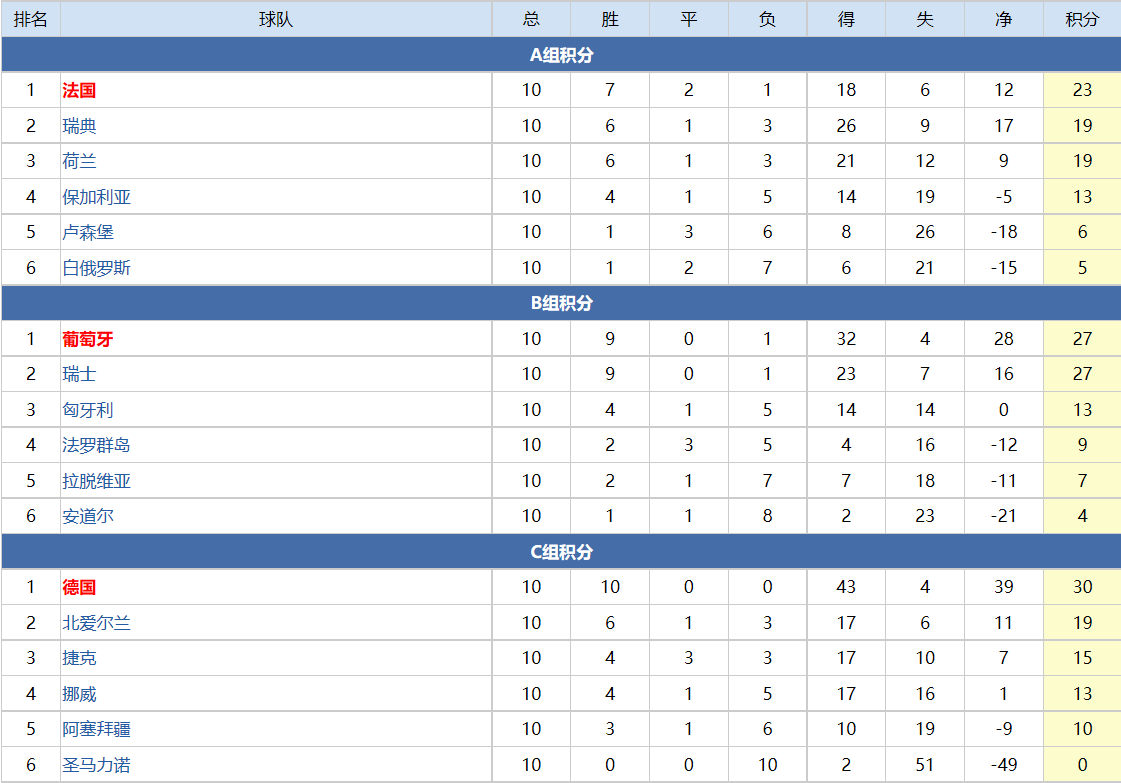Select the 圣马力诺 team link
This screenshot has width=1121, height=783.
pyautogui.click(x=97, y=764)
